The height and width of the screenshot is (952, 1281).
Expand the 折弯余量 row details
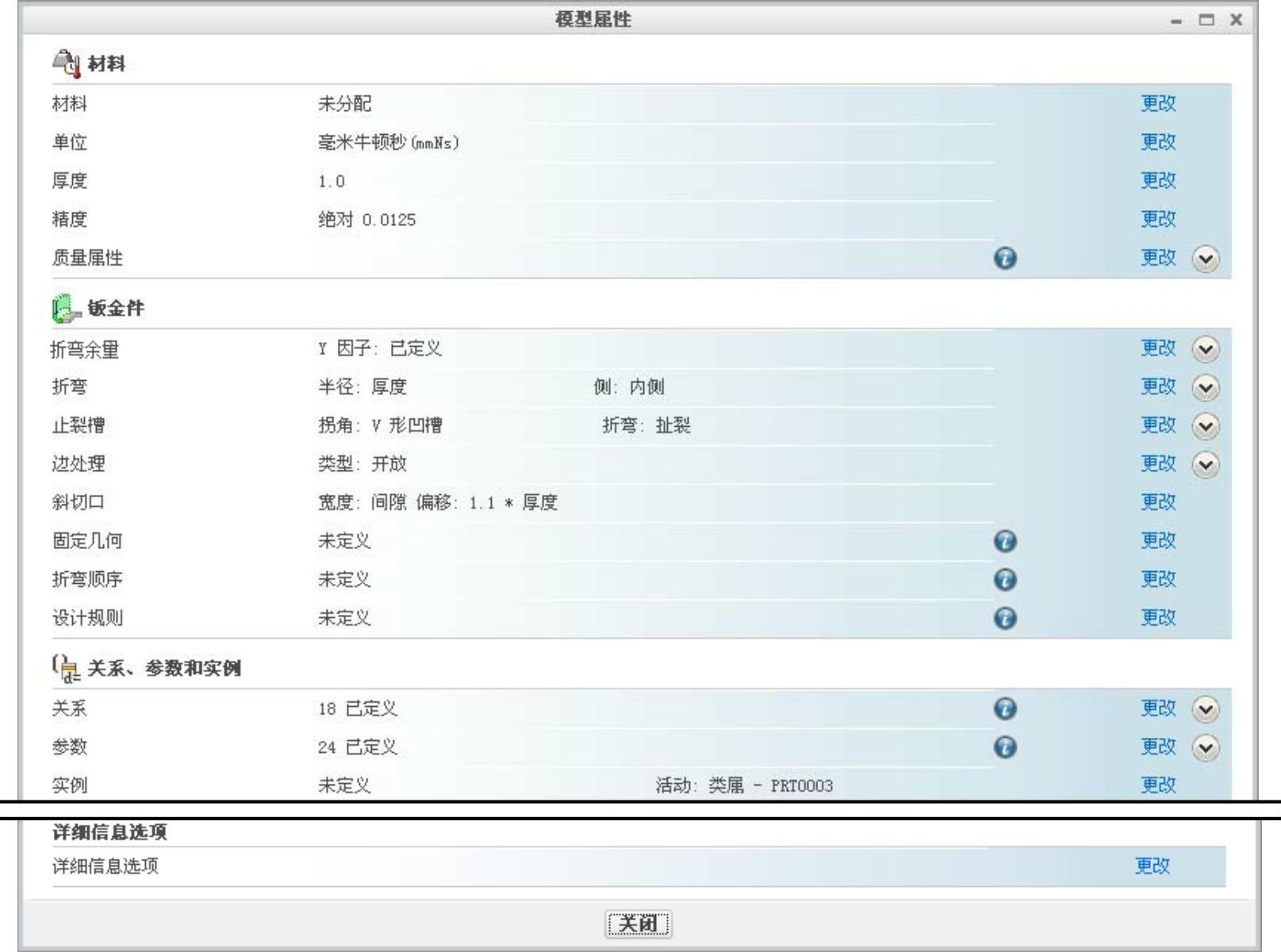[x=1206, y=349]
